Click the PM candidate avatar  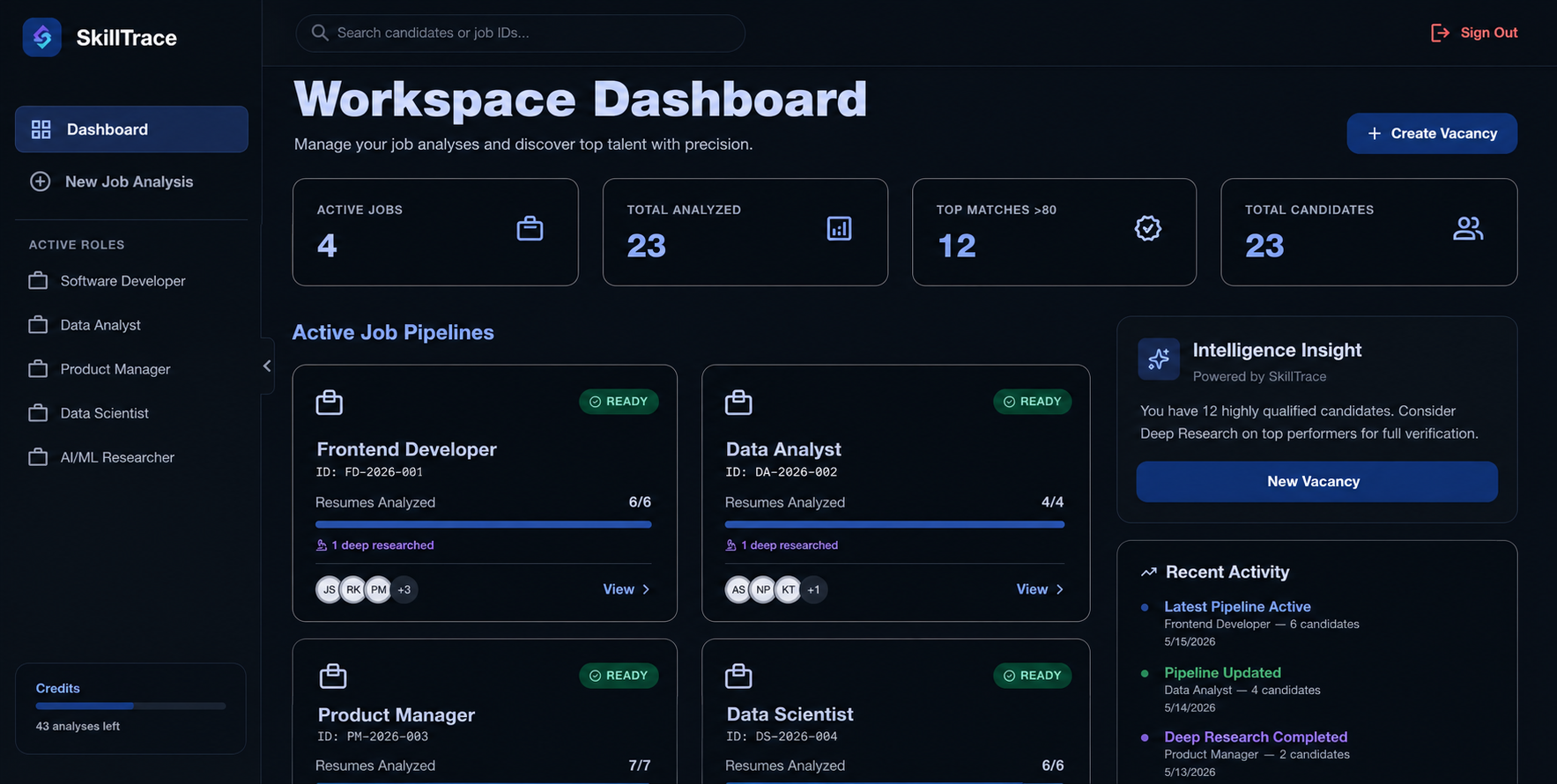click(379, 589)
